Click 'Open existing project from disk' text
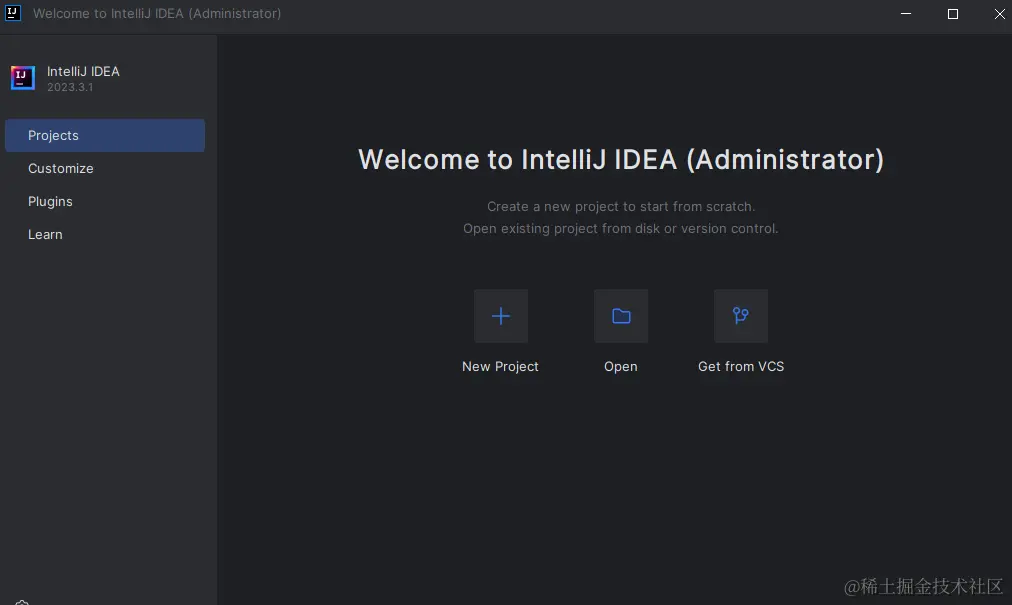 pyautogui.click(x=621, y=229)
